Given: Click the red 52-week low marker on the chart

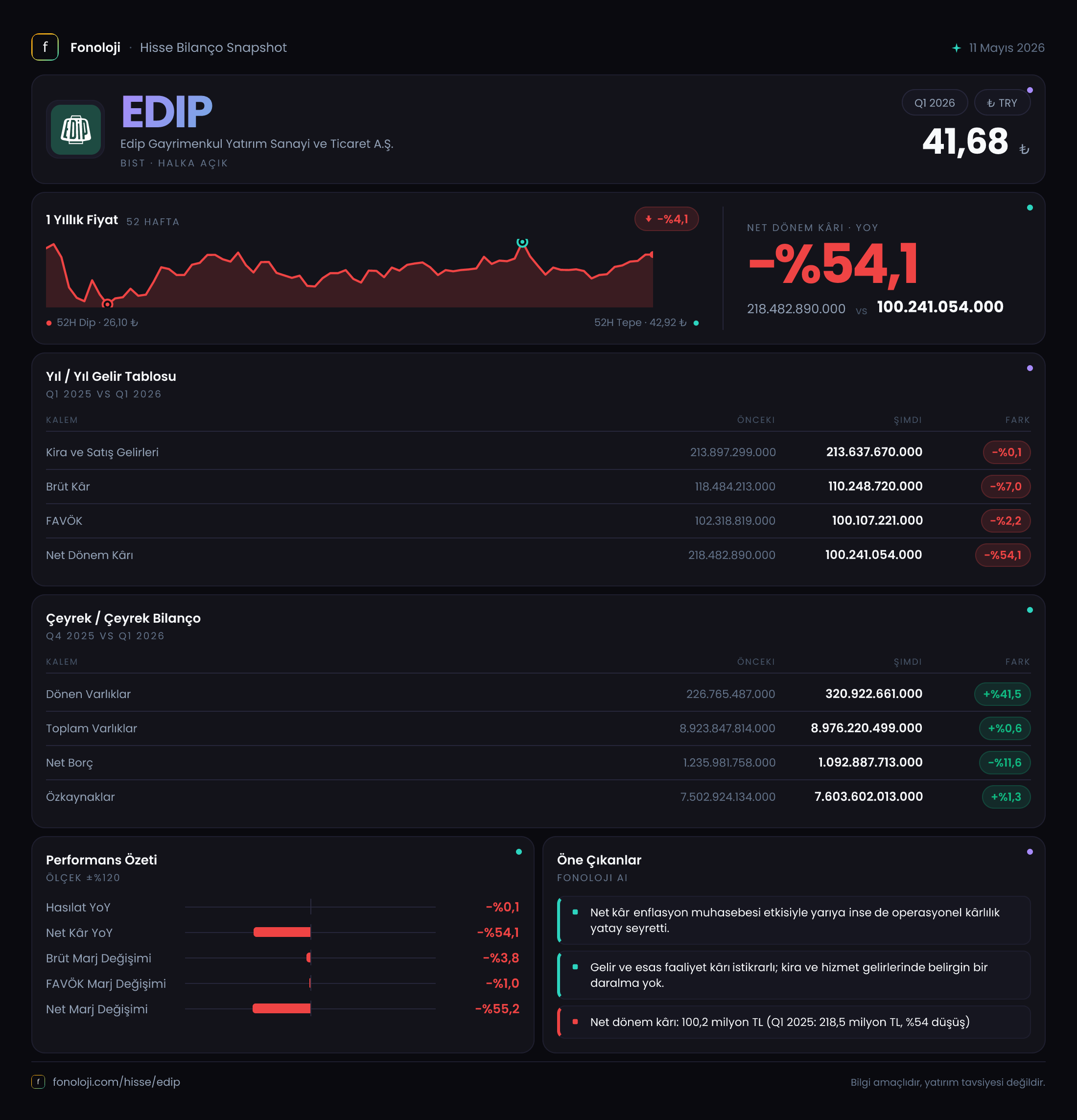Looking at the screenshot, I should 107,304.
